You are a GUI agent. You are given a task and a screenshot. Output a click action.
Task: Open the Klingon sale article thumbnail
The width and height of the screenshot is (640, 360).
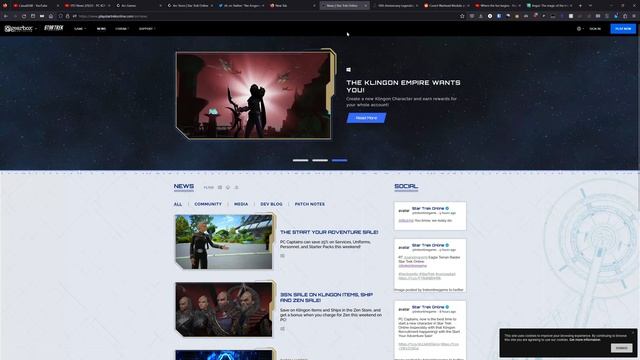pos(224,309)
